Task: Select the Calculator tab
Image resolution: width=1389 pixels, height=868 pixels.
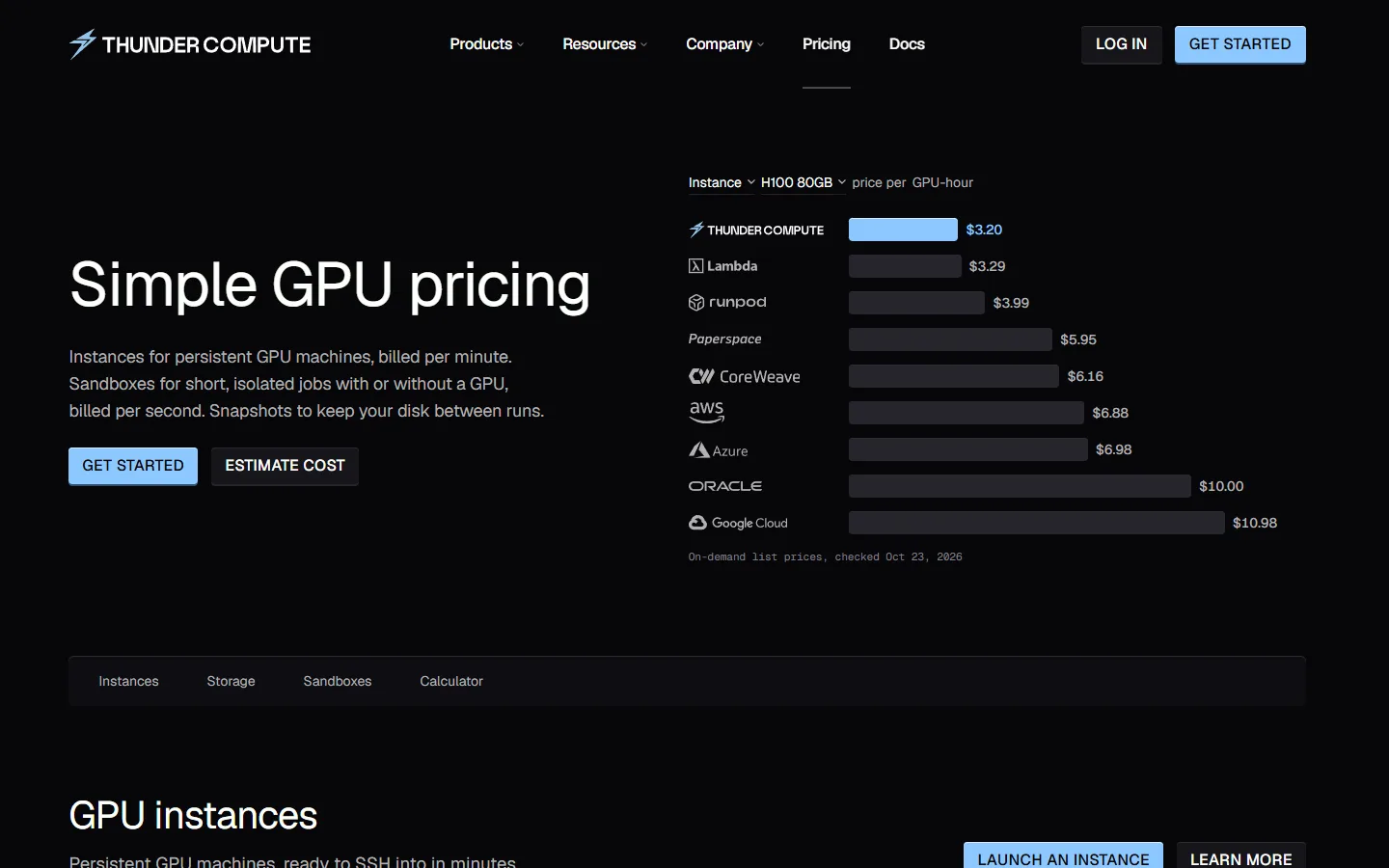Action: click(x=451, y=681)
